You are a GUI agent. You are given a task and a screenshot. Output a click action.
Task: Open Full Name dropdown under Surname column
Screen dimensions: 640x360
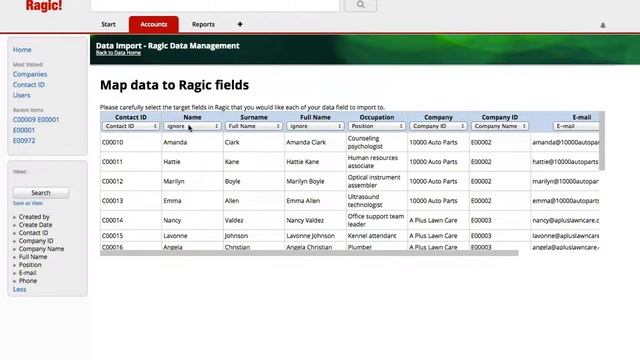(254, 126)
